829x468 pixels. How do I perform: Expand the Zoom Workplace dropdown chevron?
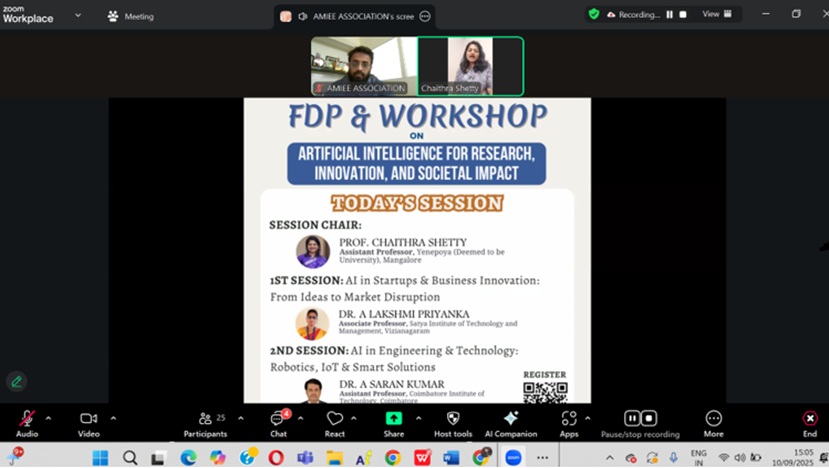[x=78, y=15]
